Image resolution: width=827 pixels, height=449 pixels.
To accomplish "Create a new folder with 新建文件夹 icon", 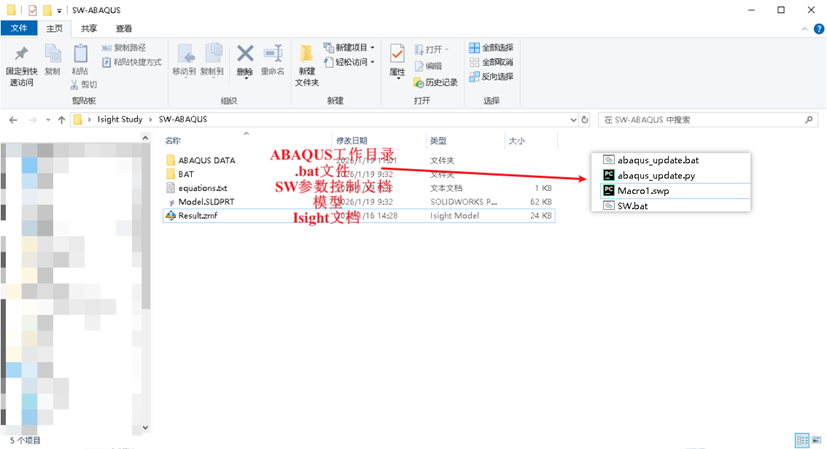I will tap(306, 58).
